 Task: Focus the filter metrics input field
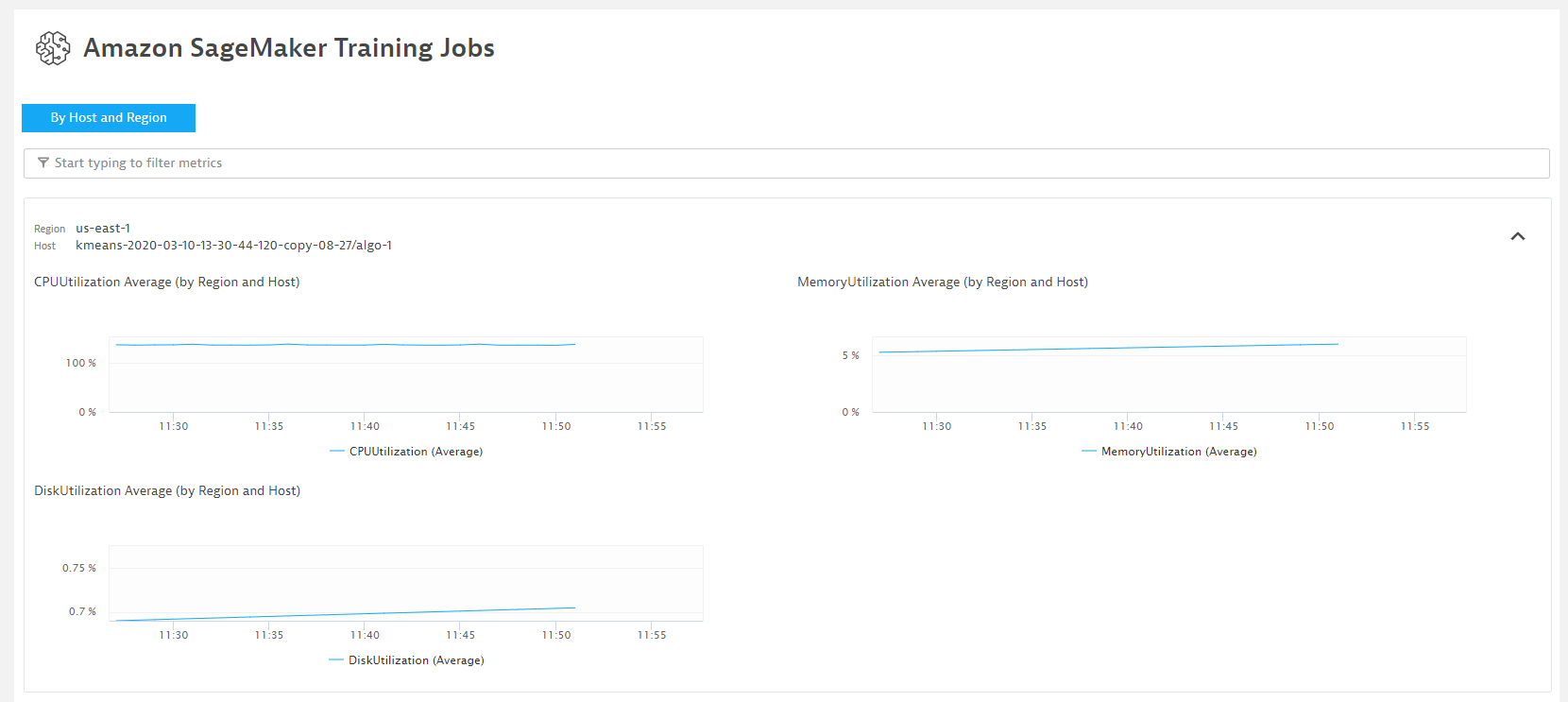coord(786,163)
